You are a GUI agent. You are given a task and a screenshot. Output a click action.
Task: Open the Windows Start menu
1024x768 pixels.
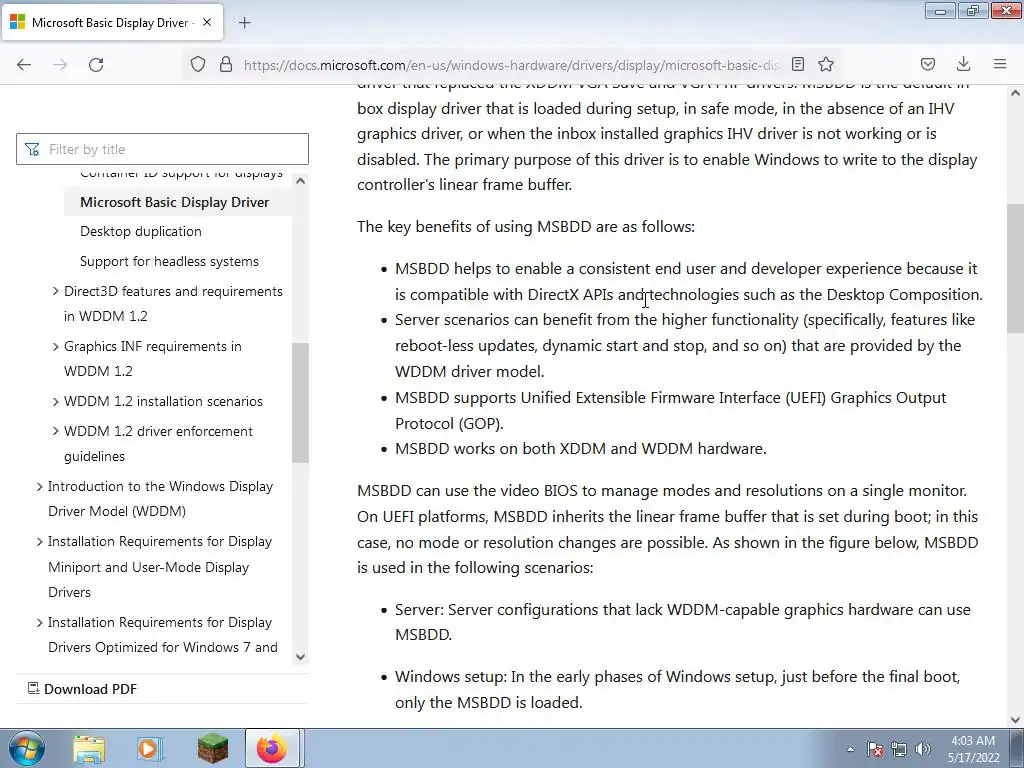point(26,748)
